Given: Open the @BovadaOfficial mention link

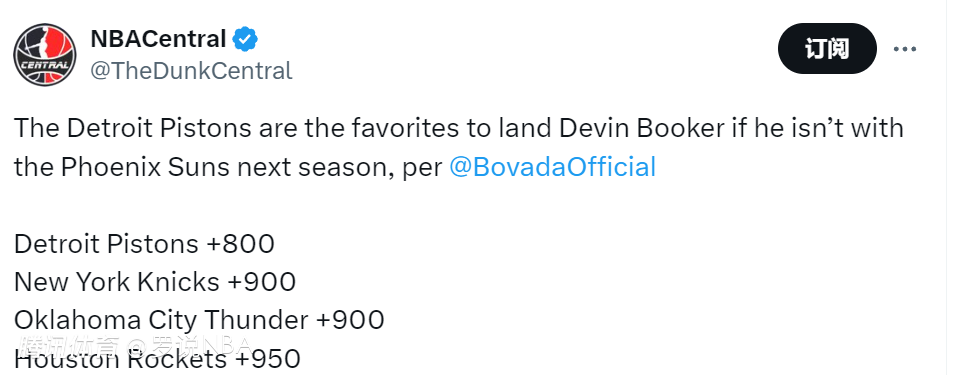Looking at the screenshot, I should coord(552,167).
